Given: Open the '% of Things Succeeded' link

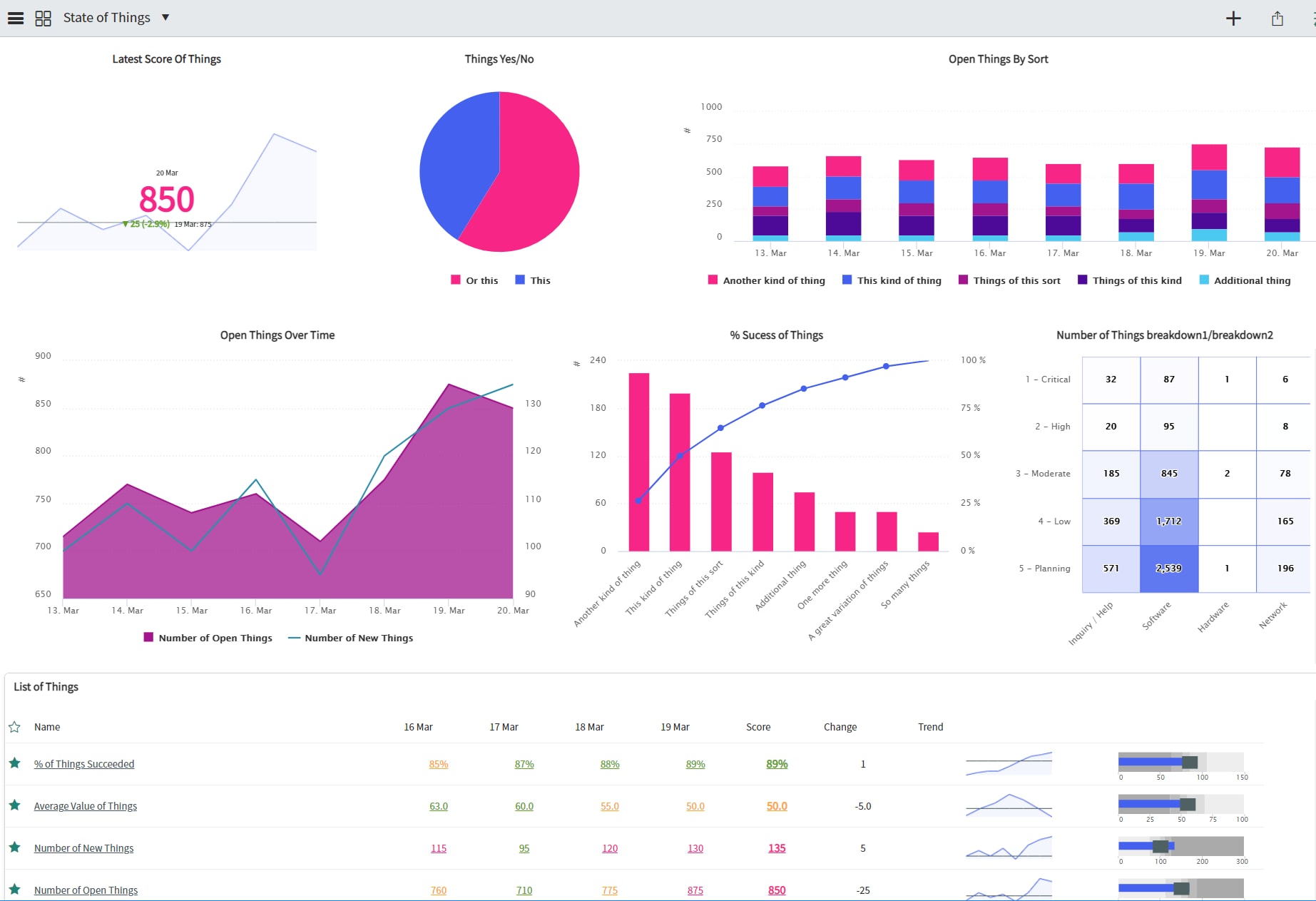Looking at the screenshot, I should [x=84, y=763].
